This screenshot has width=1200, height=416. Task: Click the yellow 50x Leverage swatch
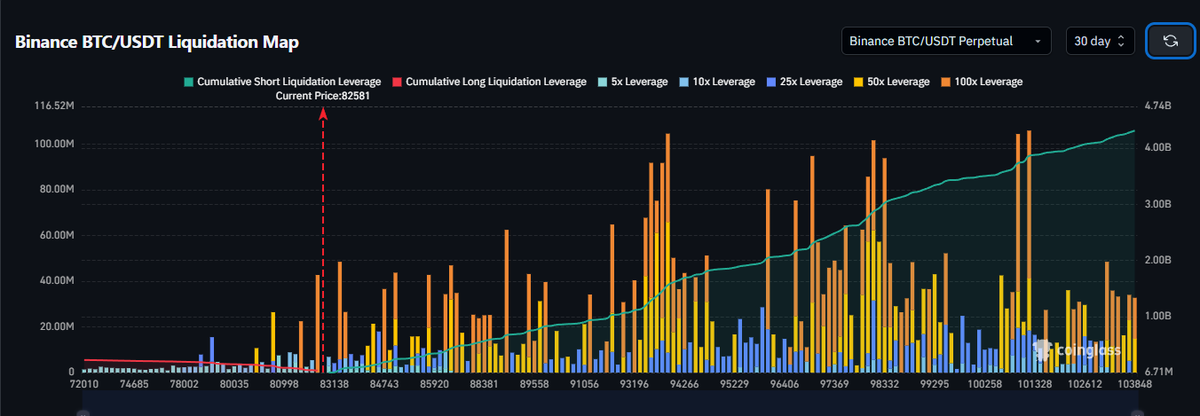(860, 81)
